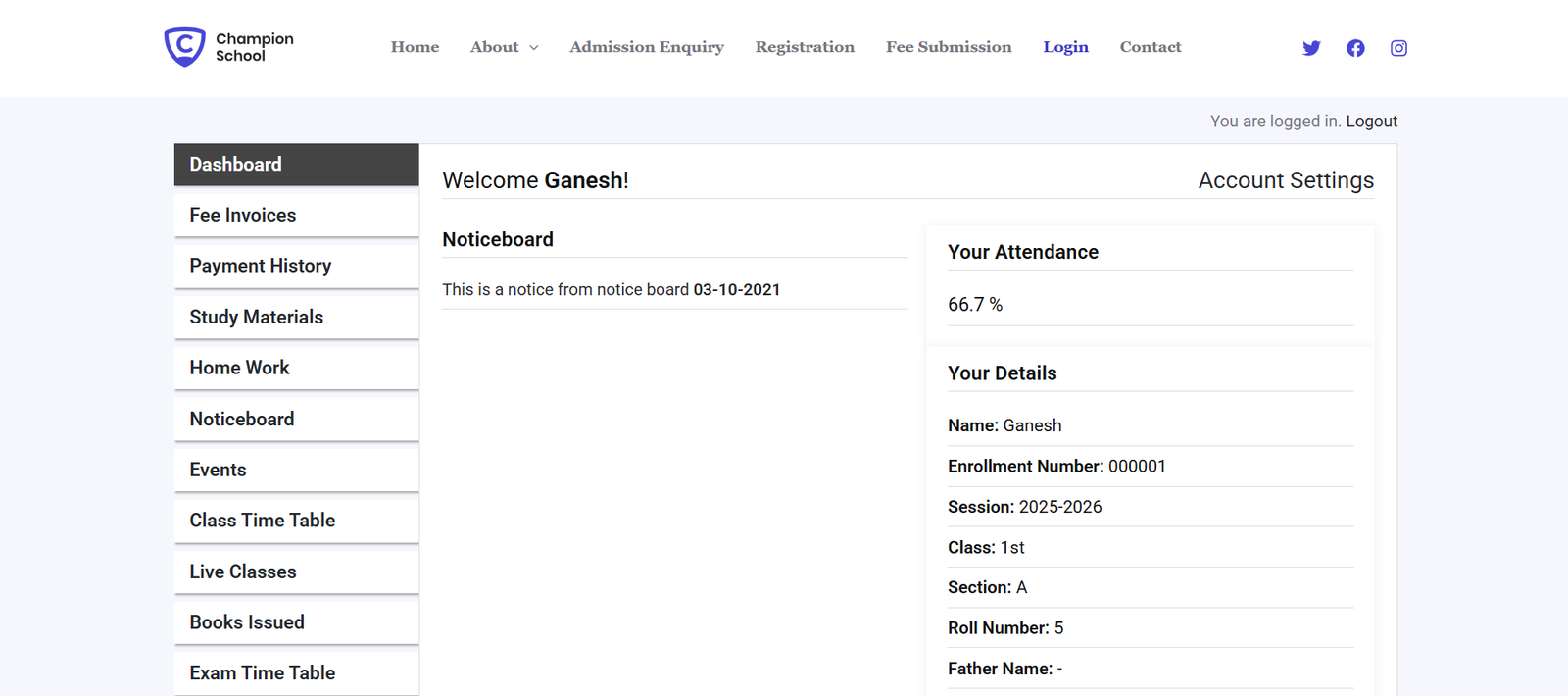Screen dimensions: 1568x696
Task: Open the Admission Enquiry page
Action: click(647, 47)
